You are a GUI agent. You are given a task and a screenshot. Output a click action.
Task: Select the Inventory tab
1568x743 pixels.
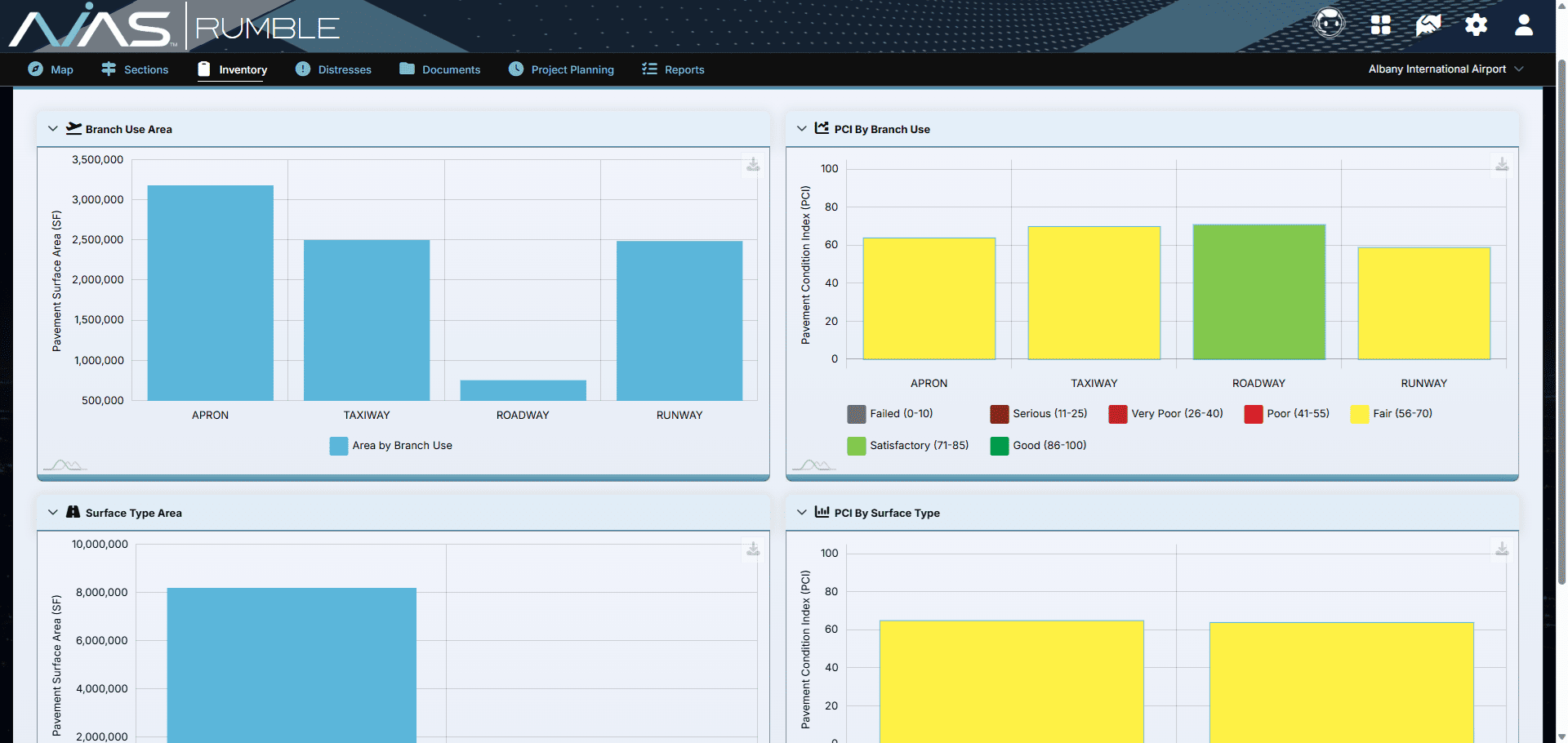tap(233, 69)
